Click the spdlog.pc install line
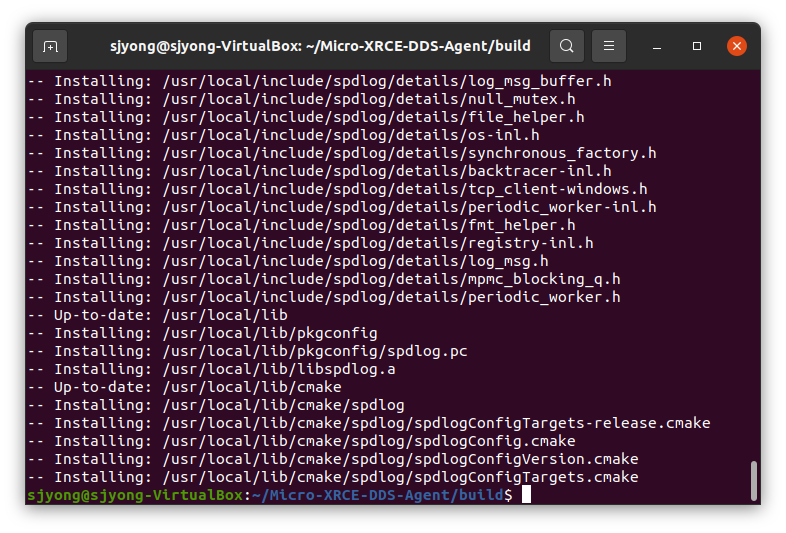Viewport: 786px width, 533px height. tap(248, 352)
